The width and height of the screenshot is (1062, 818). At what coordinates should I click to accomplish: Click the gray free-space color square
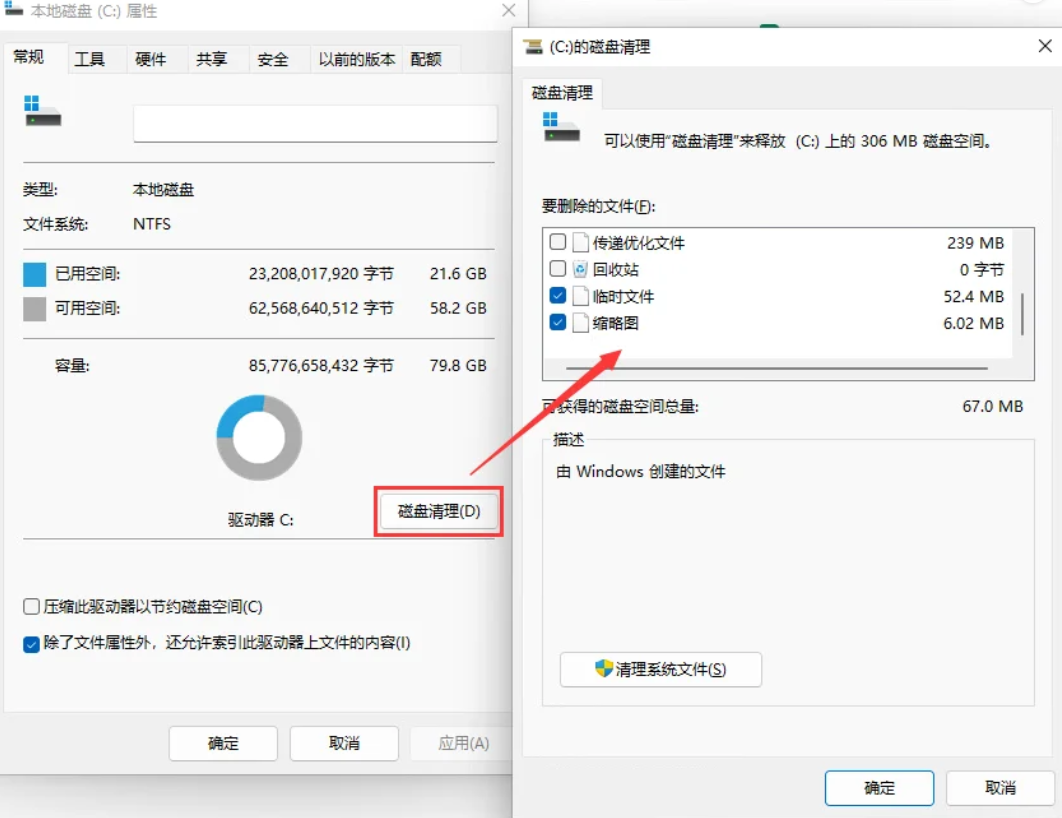pos(35,309)
